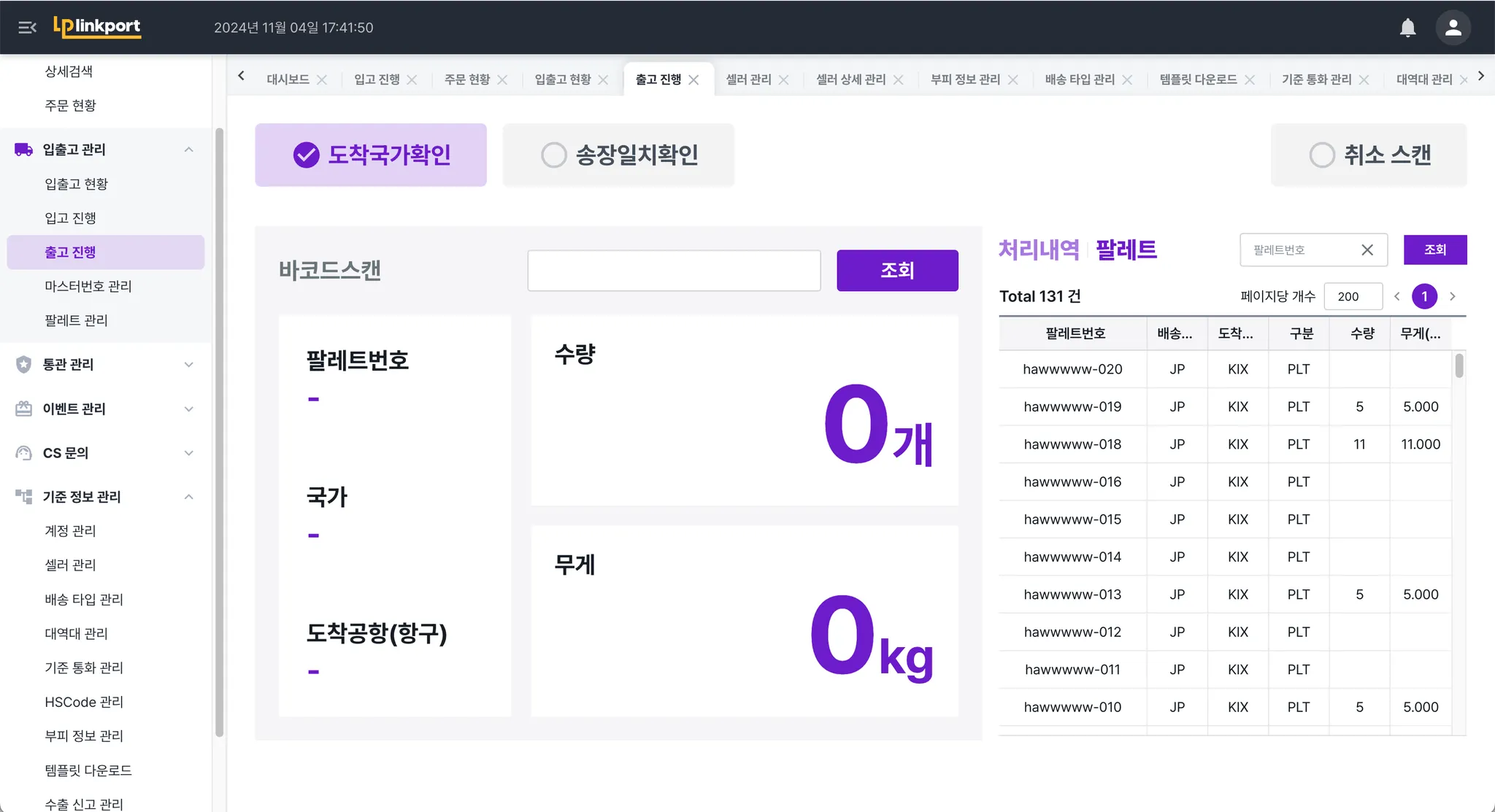Screen dimensions: 1495x812
Task: Open the notifications bell
Action: pos(1407,28)
